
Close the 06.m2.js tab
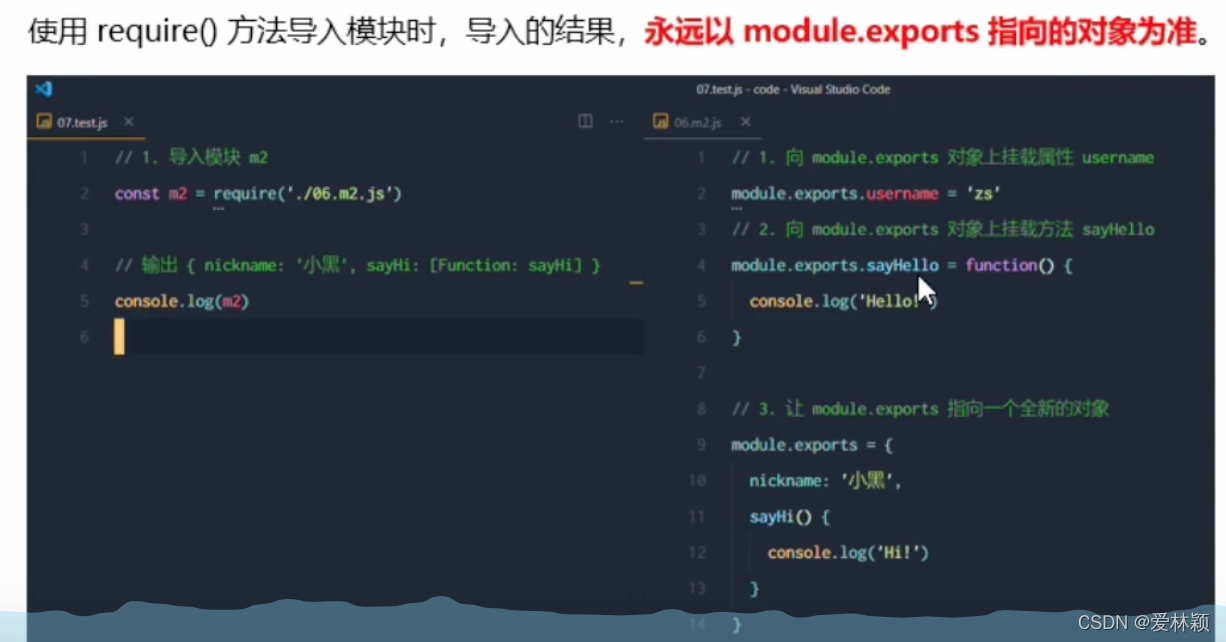pyautogui.click(x=744, y=122)
